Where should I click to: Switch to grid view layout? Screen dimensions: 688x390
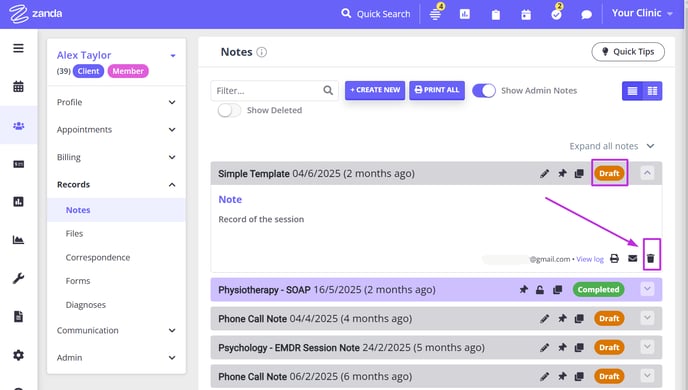pyautogui.click(x=652, y=91)
